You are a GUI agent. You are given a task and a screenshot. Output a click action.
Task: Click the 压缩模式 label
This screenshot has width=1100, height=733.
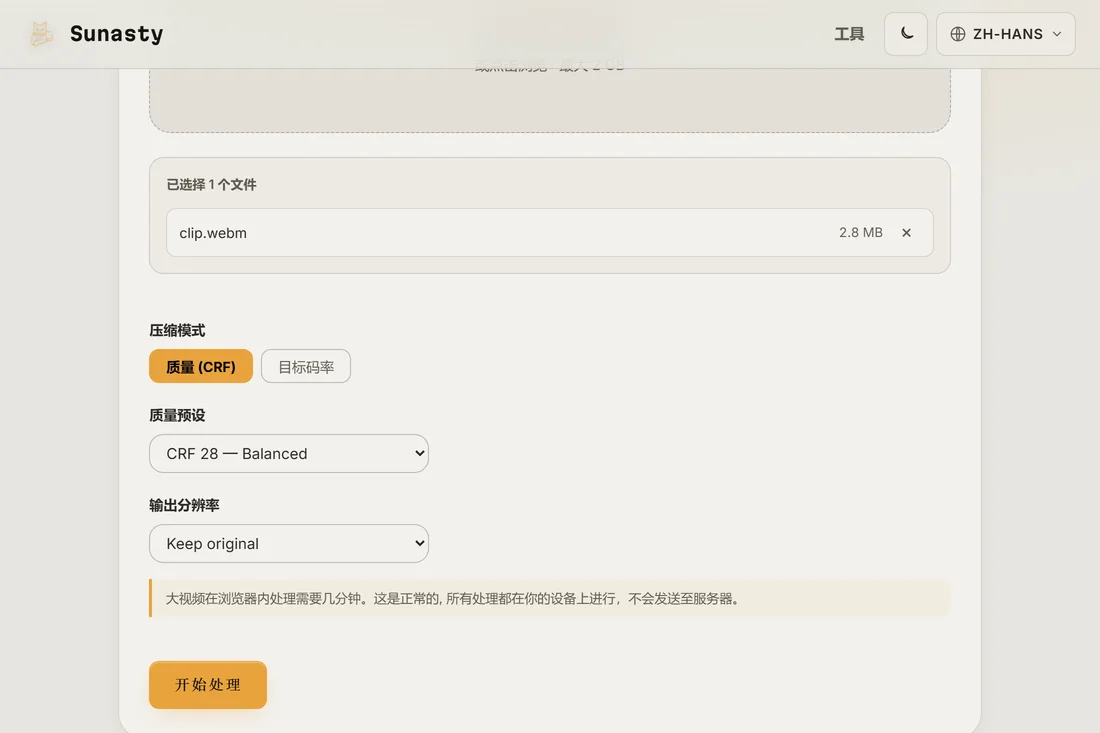[177, 330]
